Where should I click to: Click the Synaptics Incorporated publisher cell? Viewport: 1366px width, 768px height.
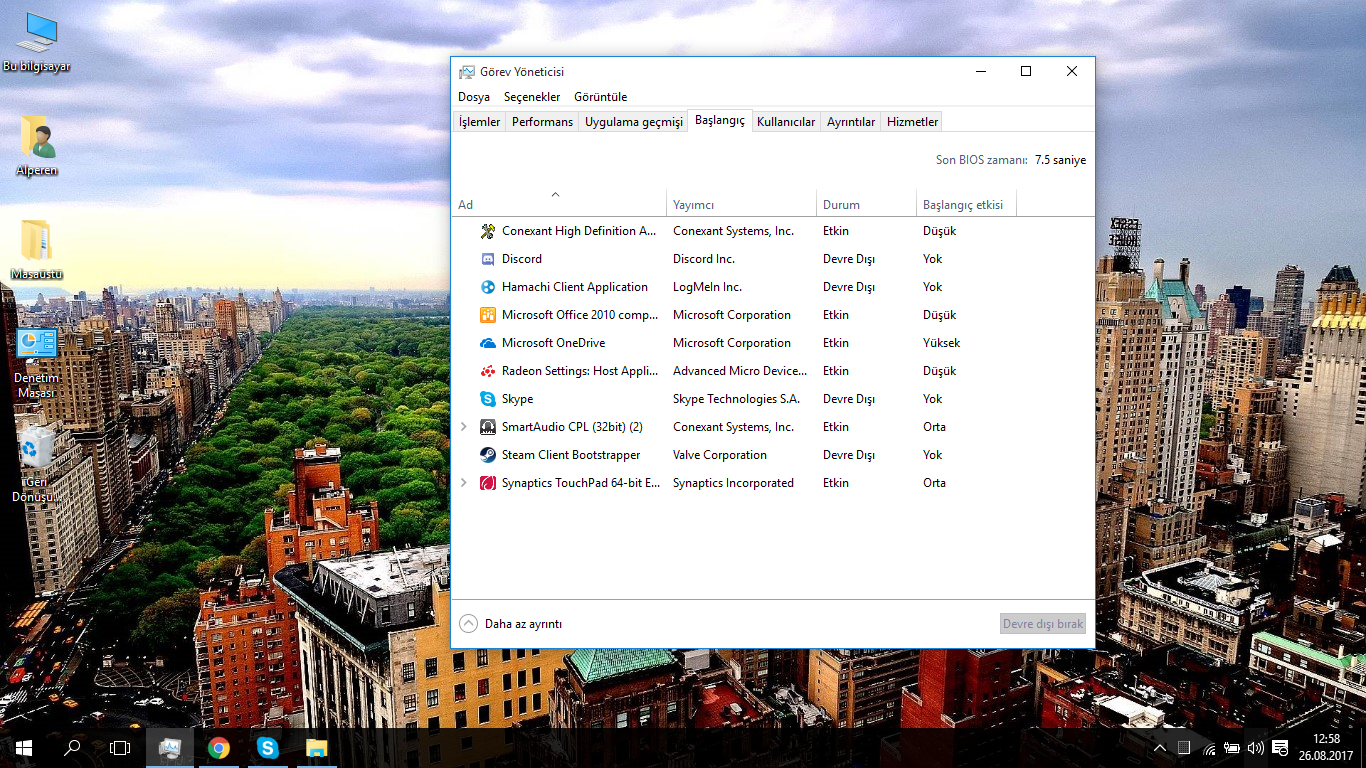click(733, 483)
